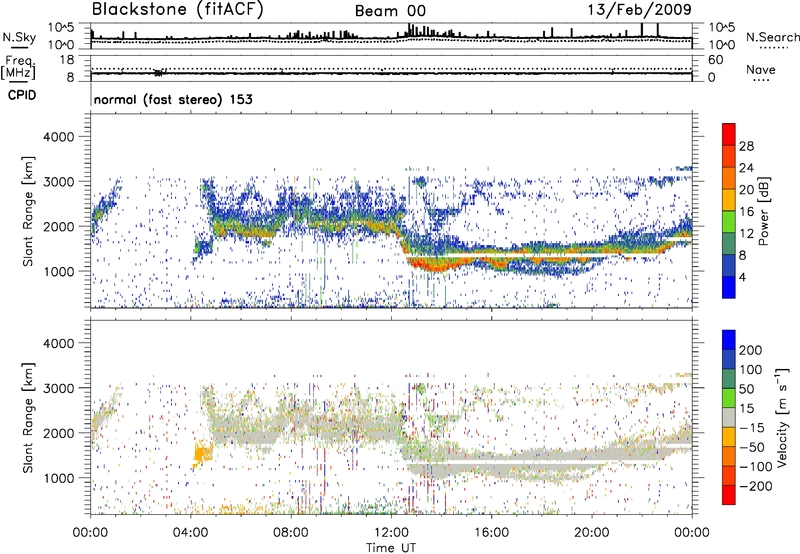Viewport: 800px width, 554px height.
Task: Click the "4" value on Power color bar
Action: 742,277
